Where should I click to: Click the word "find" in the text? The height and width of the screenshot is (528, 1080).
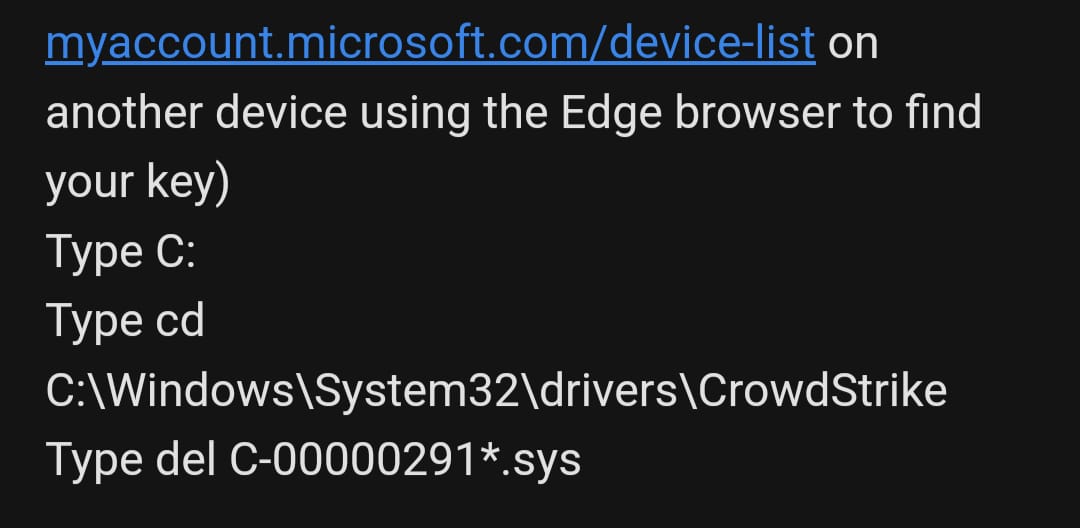(x=942, y=113)
